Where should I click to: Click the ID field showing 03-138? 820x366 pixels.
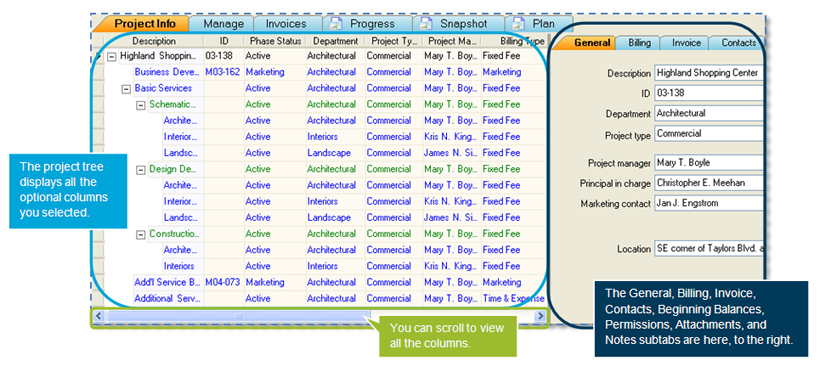click(x=709, y=93)
